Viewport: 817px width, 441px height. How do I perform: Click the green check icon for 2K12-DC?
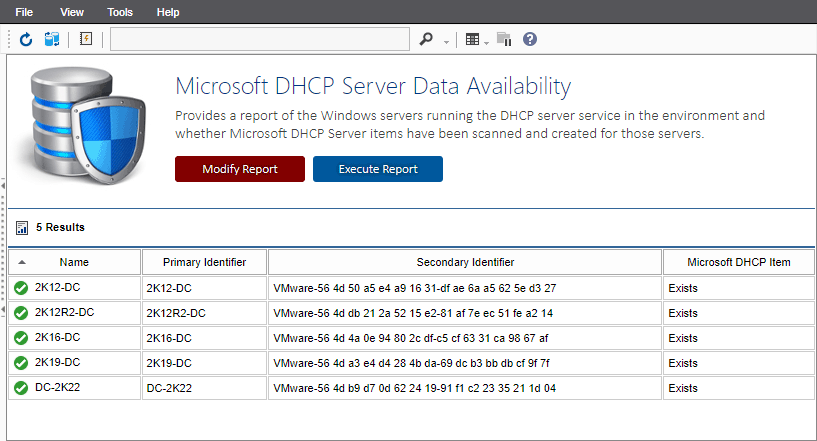21,288
